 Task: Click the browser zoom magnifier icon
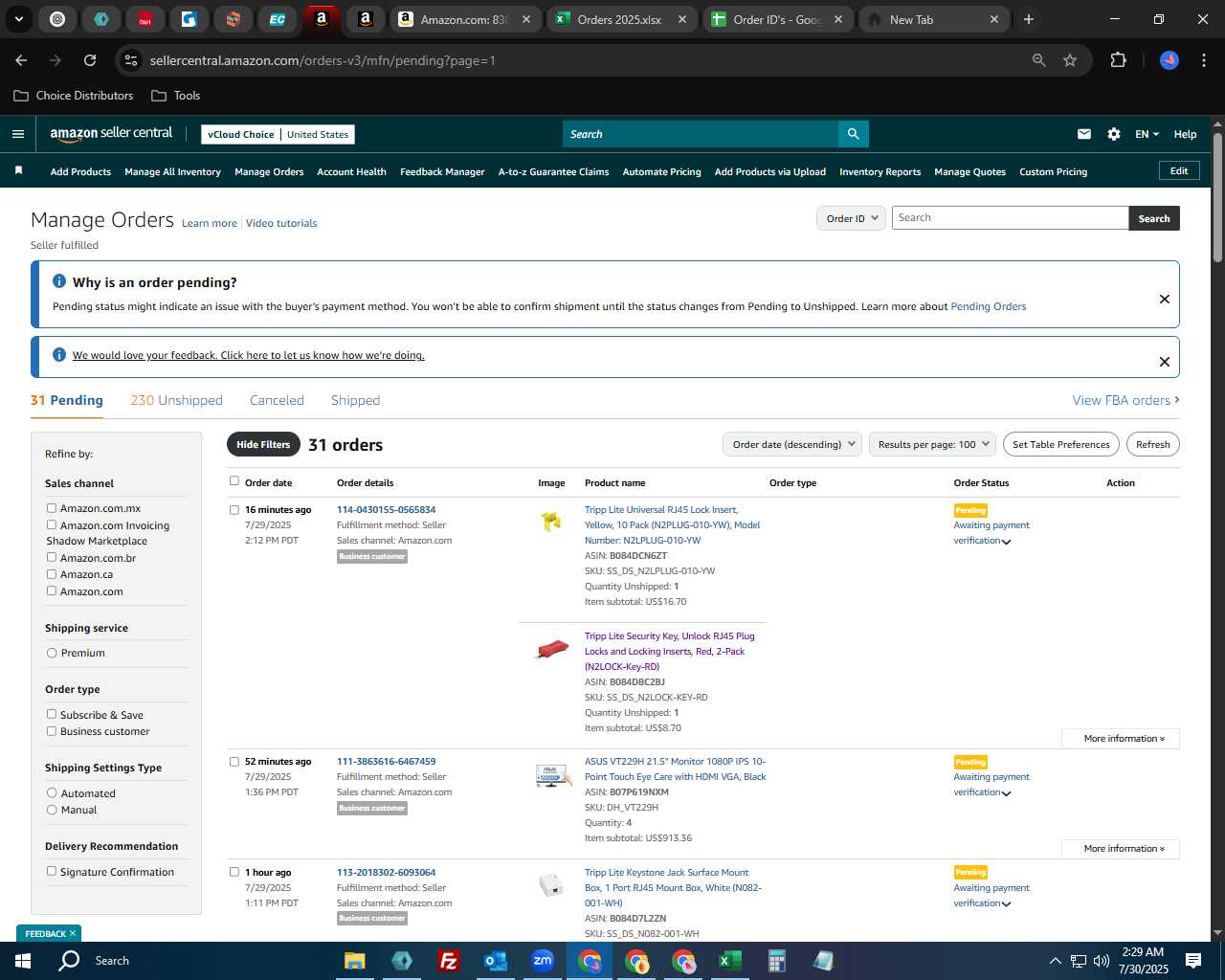tap(1039, 60)
